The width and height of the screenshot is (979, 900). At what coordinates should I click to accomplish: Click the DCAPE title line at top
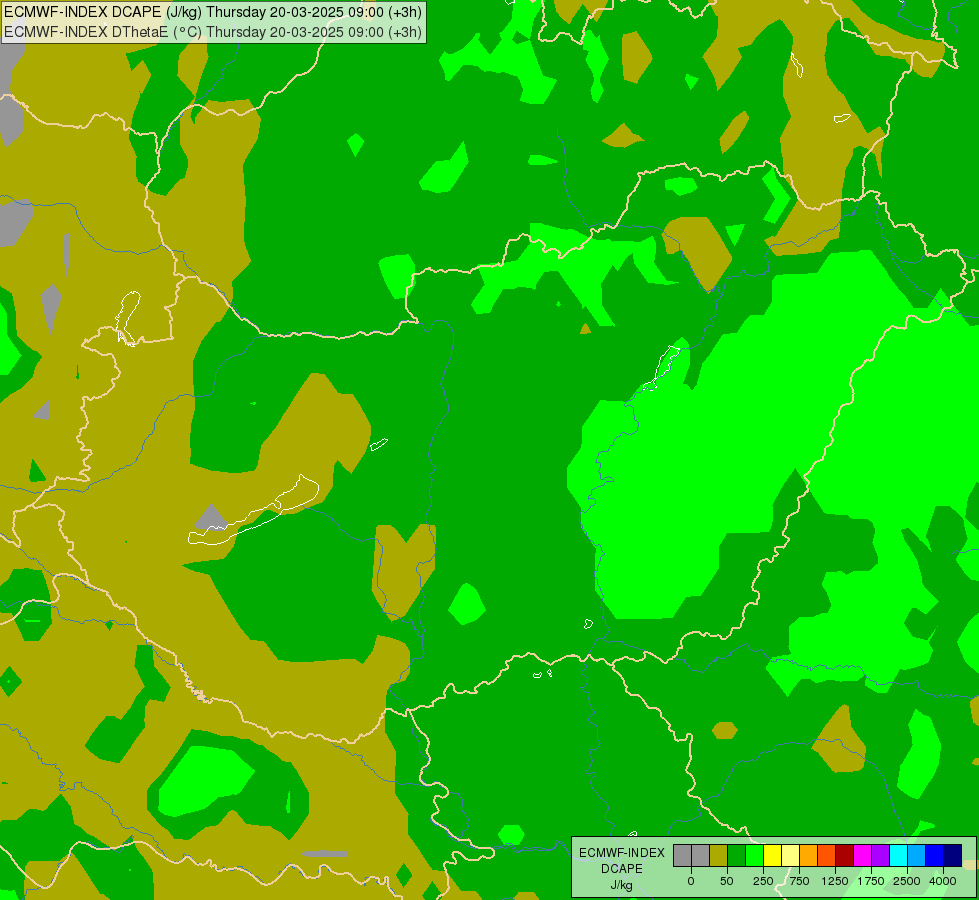click(x=213, y=12)
